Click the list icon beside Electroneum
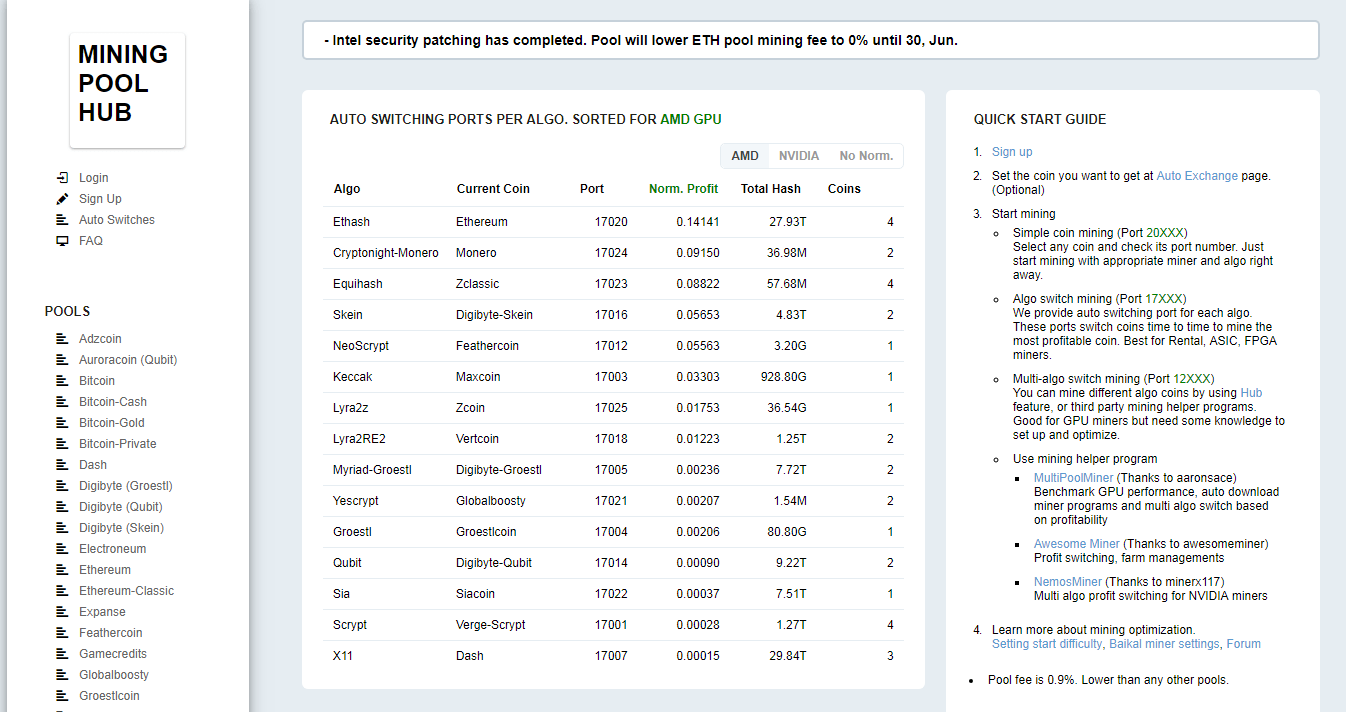Viewport: 1346px width, 712px height. (62, 549)
